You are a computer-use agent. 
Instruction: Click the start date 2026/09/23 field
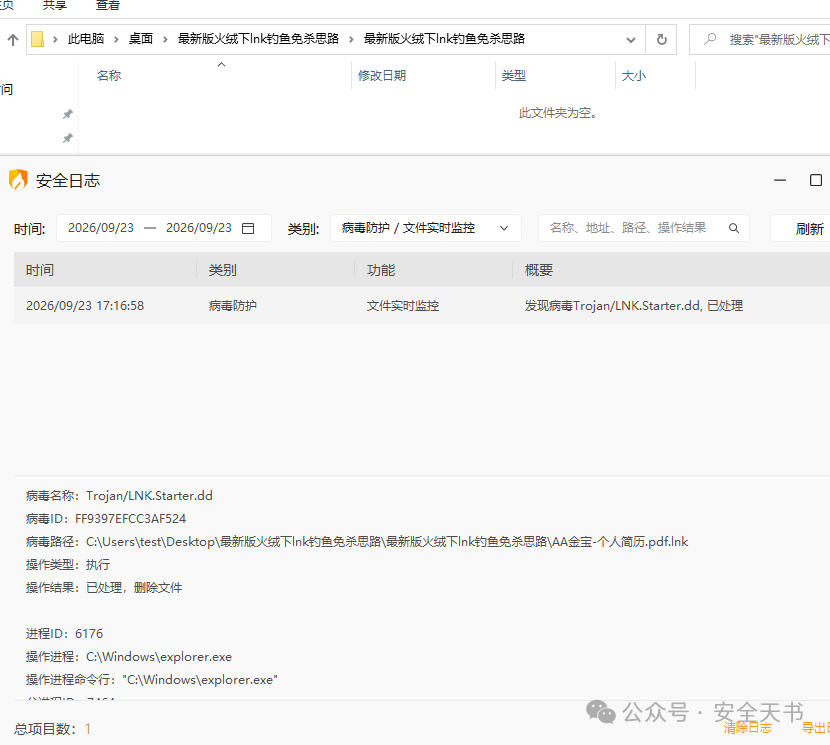[x=101, y=228]
